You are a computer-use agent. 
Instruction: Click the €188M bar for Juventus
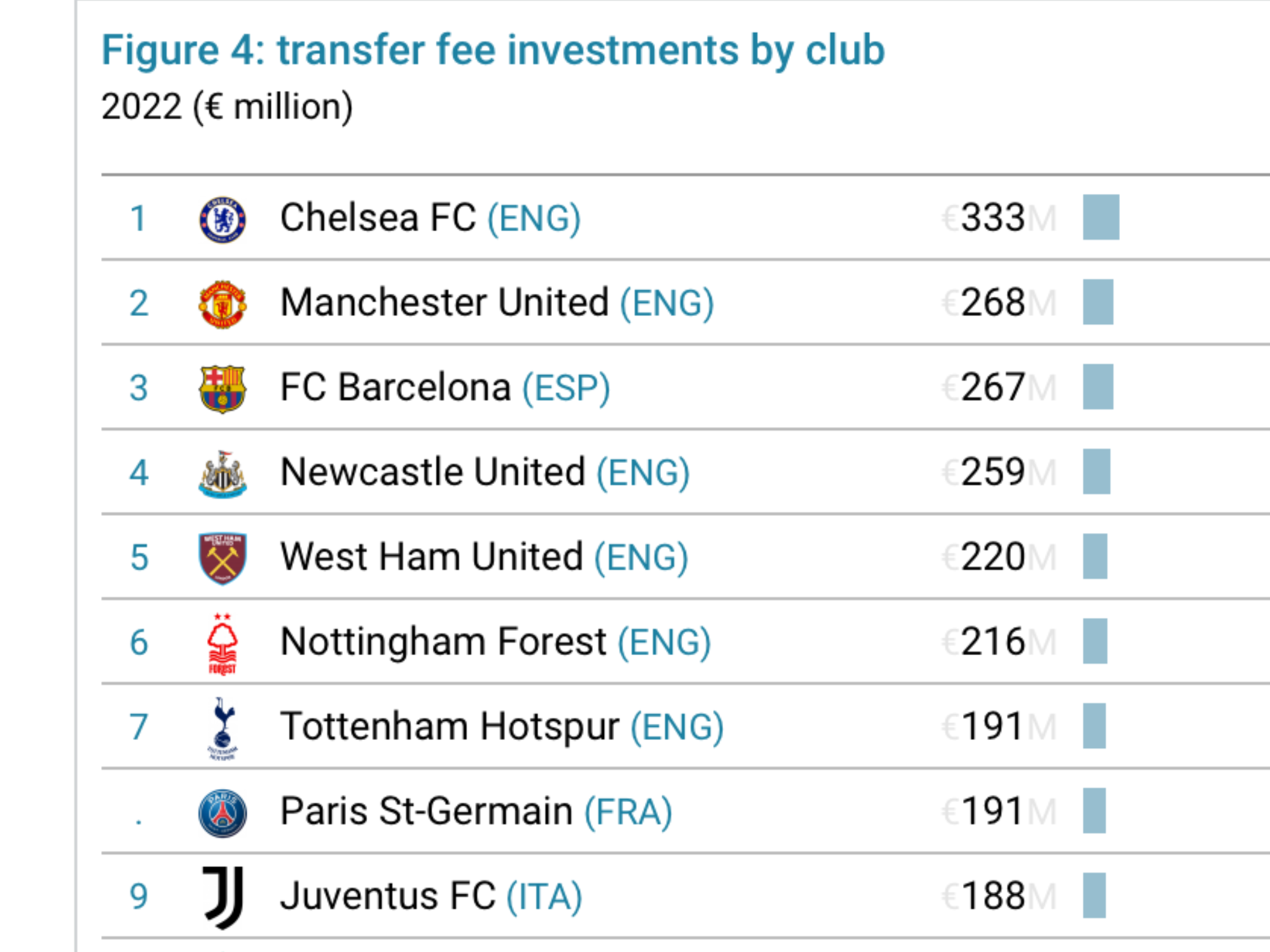[x=1094, y=895]
